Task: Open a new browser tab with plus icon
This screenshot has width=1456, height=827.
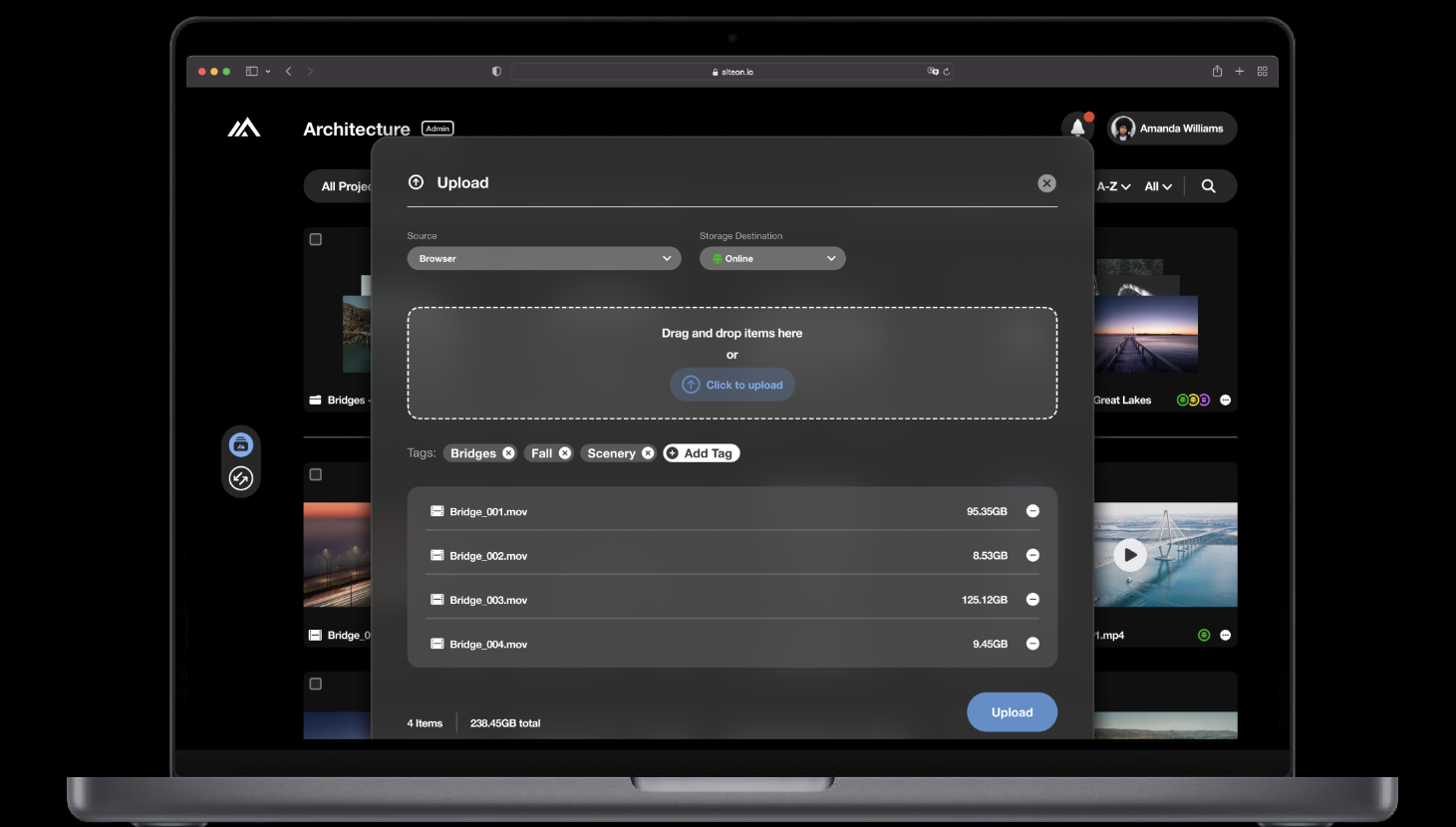Action: pyautogui.click(x=1240, y=72)
